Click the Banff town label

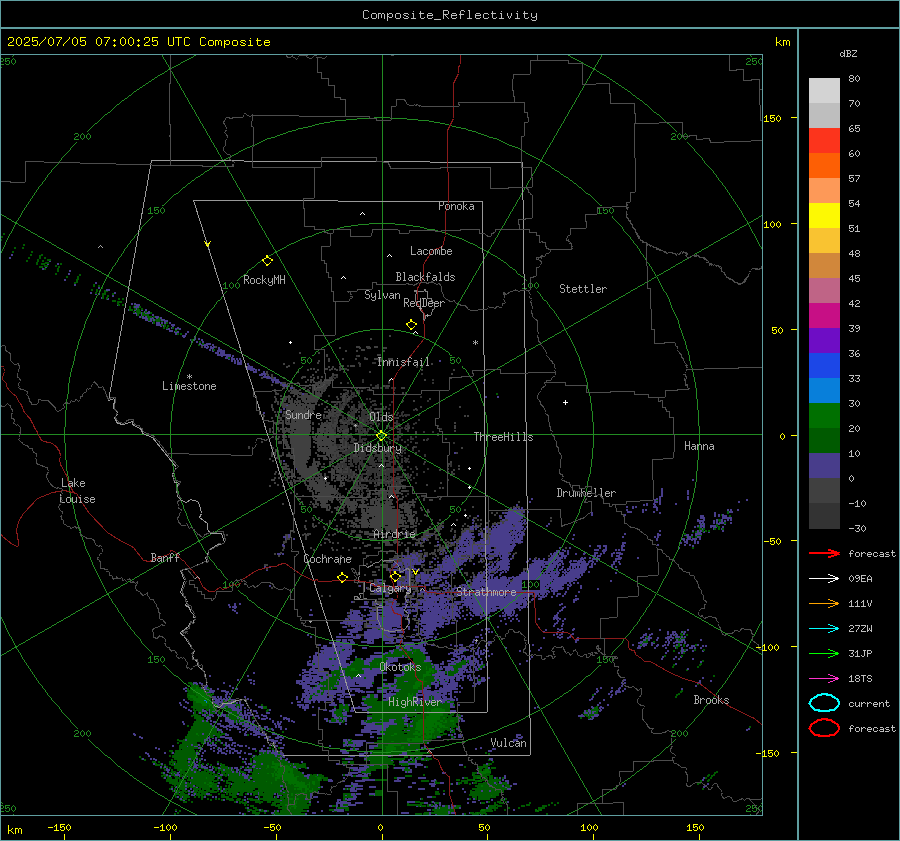pos(165,557)
